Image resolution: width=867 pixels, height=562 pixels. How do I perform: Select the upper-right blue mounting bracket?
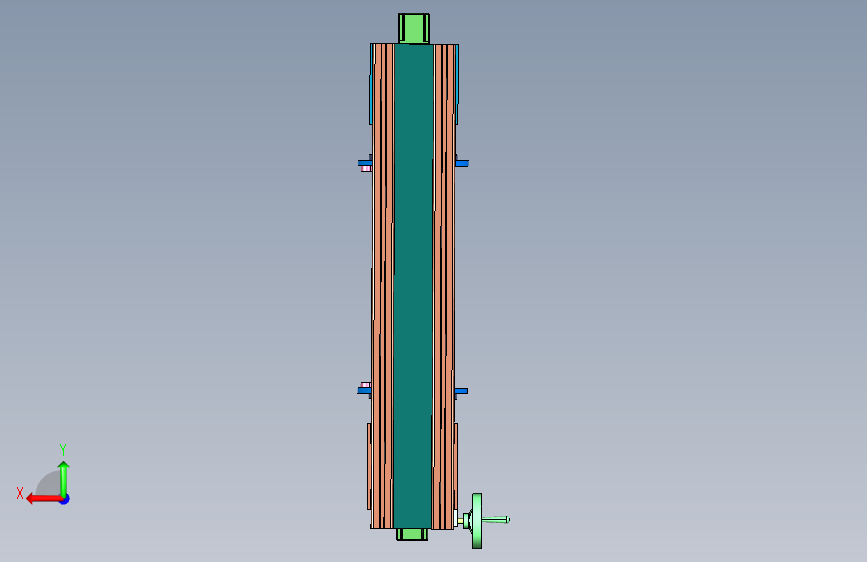pyautogui.click(x=462, y=163)
